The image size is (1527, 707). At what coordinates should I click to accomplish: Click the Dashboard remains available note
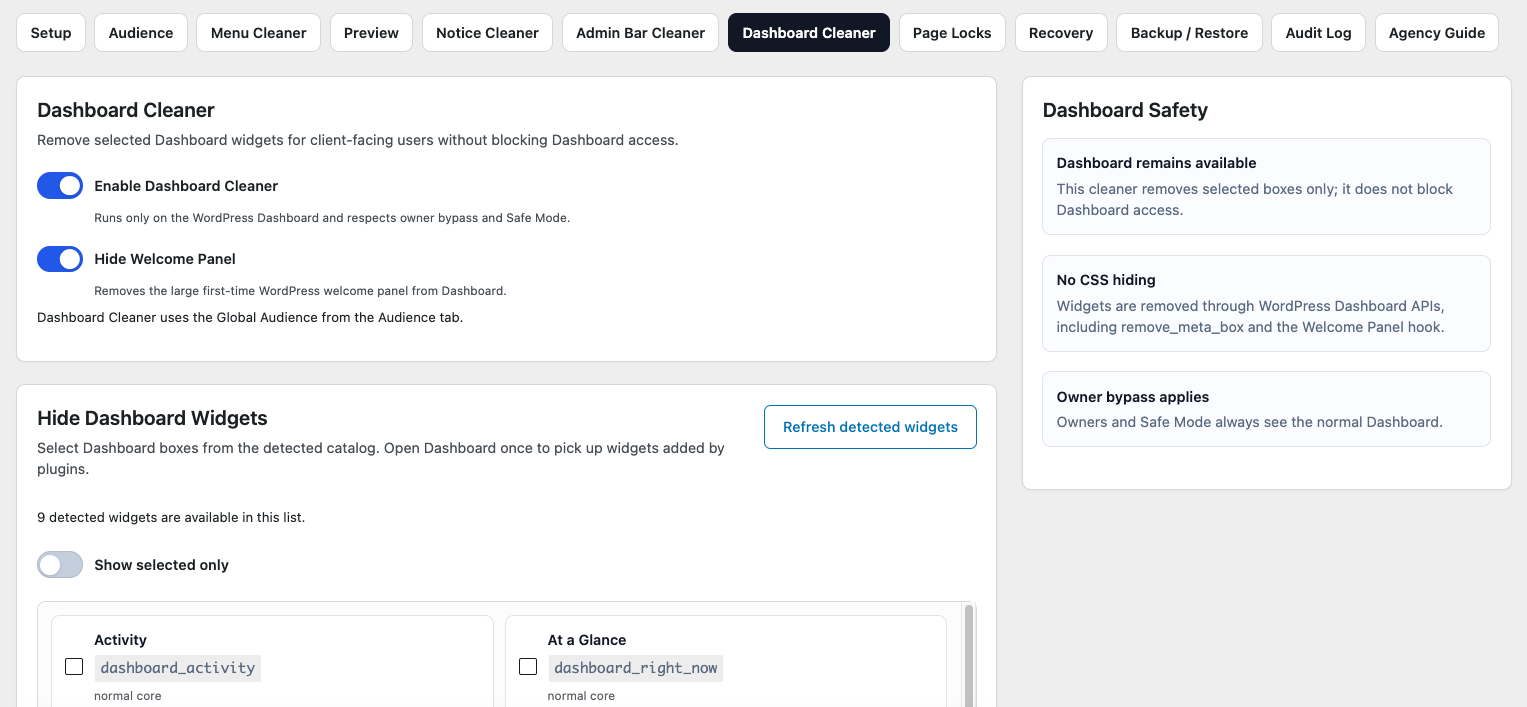pyautogui.click(x=1266, y=187)
